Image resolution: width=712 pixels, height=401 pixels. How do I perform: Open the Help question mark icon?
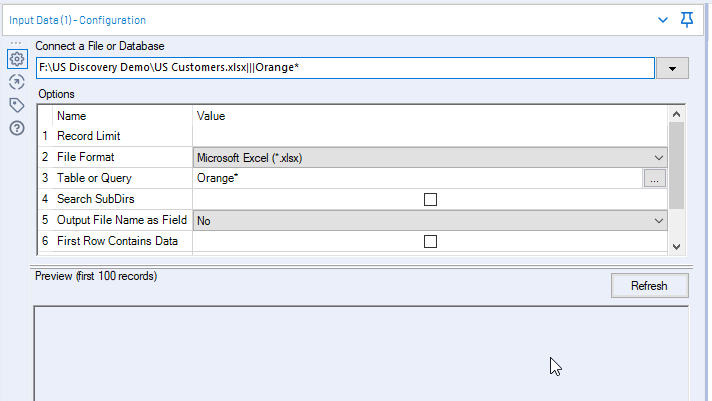point(16,128)
